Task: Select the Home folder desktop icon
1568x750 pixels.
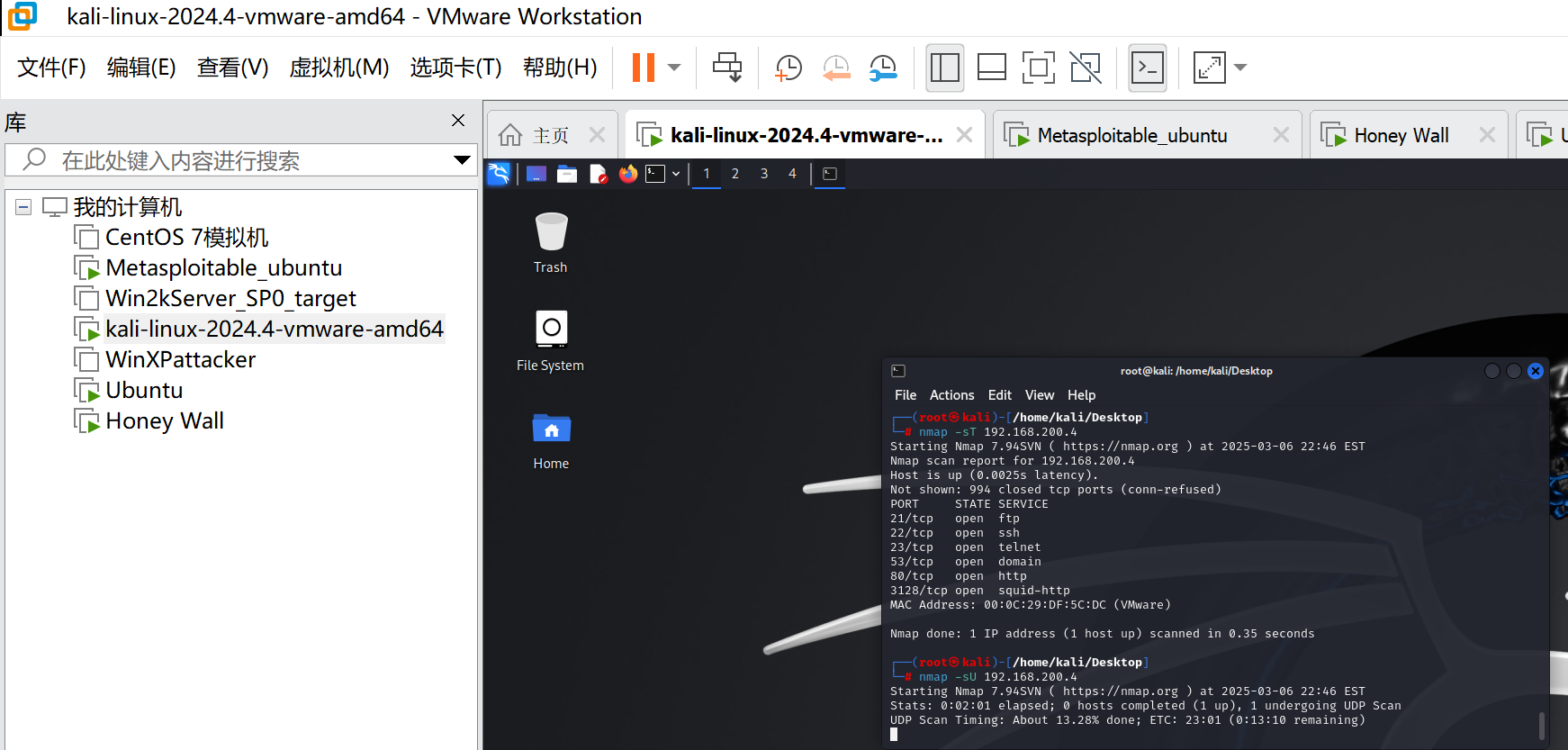Action: pyautogui.click(x=551, y=440)
